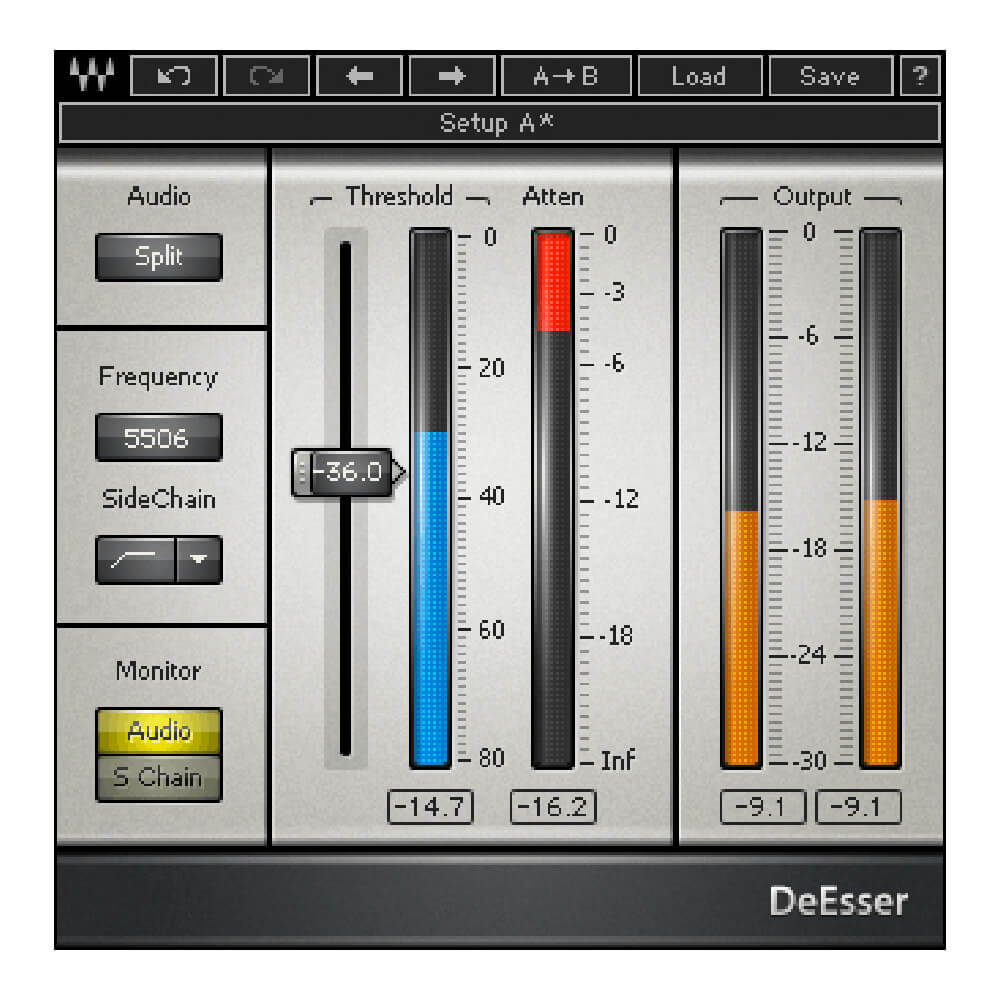Image resolution: width=1000 pixels, height=1000 pixels.
Task: Reset the -14.7 threshold peak readout
Action: point(430,807)
